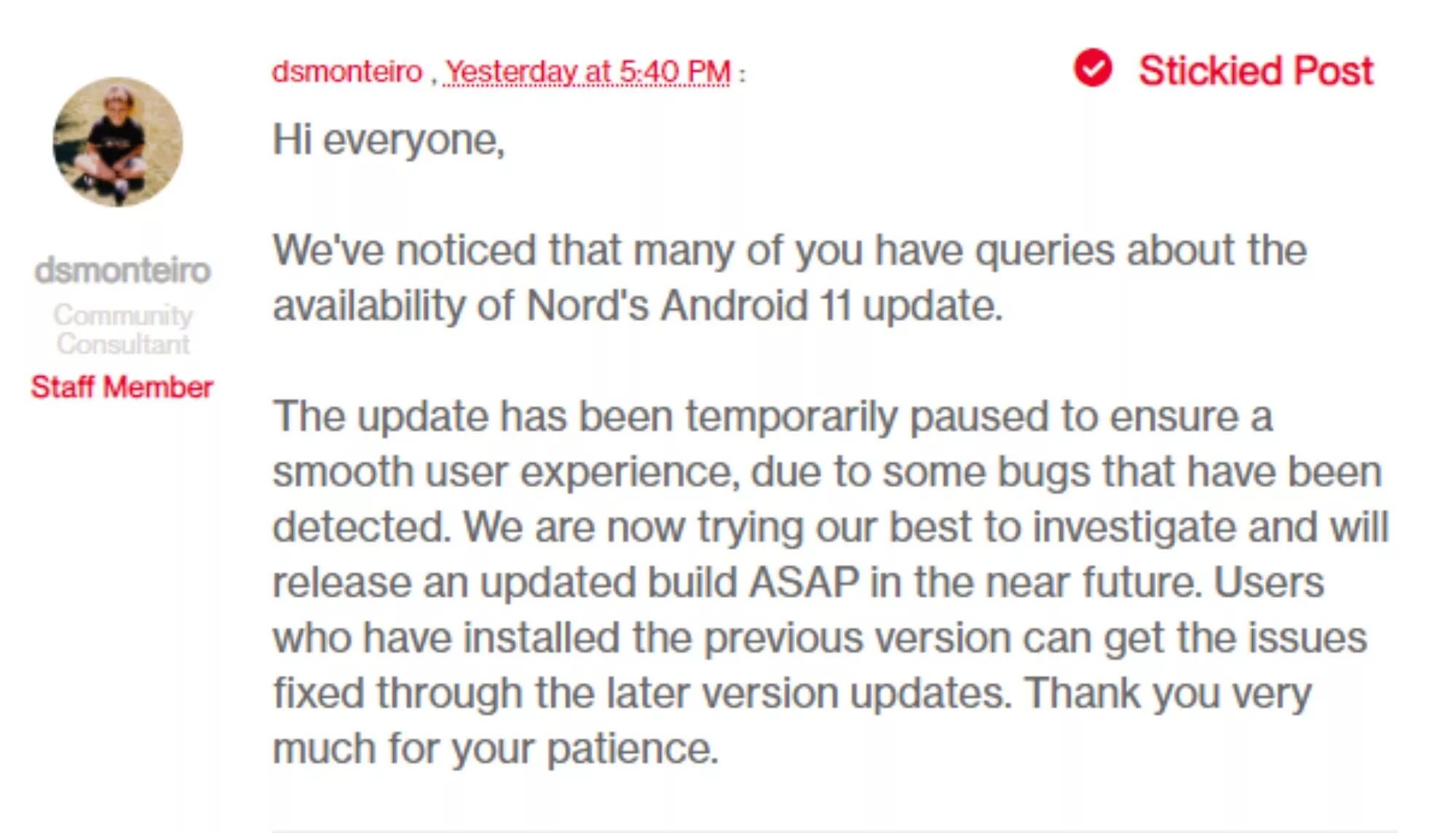The width and height of the screenshot is (1456, 833).
Task: Click the word ASAP in the post
Action: coord(804,583)
